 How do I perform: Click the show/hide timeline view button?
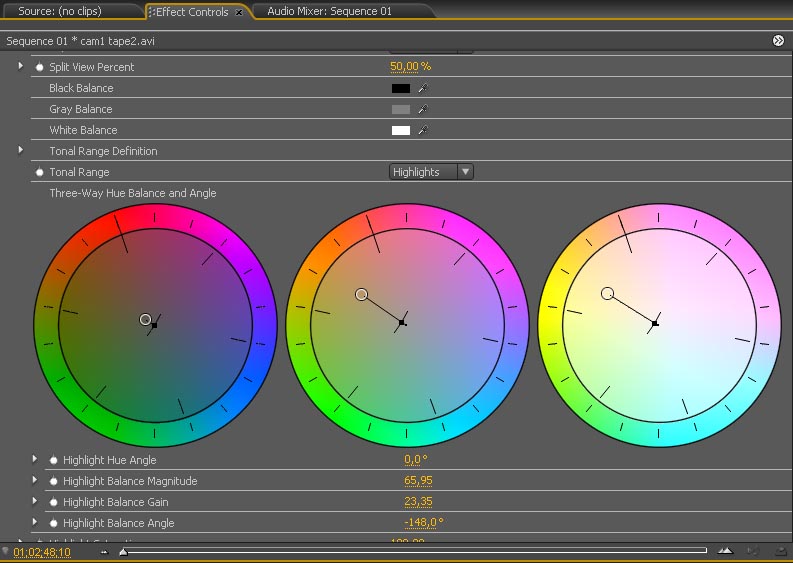778,41
